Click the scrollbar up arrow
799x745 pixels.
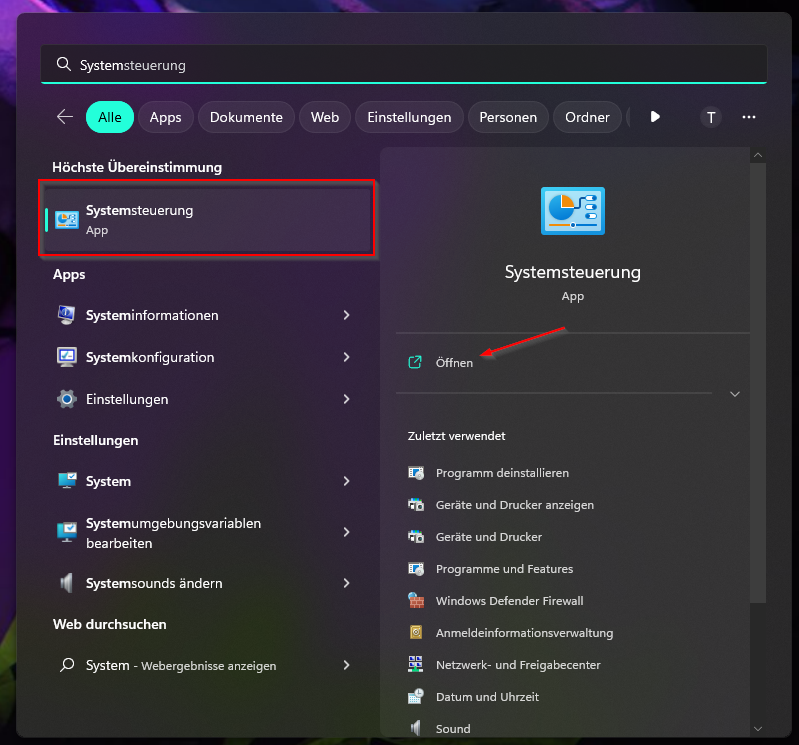tap(758, 155)
